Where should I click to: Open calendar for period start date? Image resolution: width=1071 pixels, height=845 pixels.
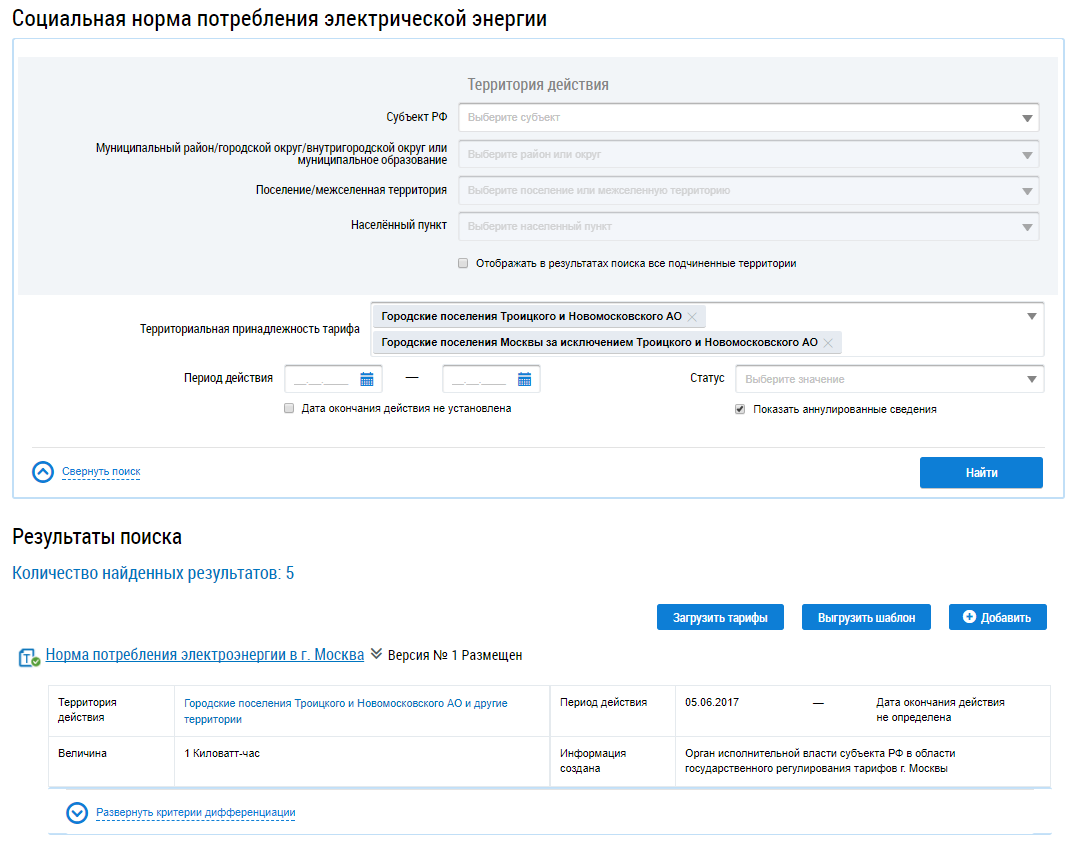(367, 379)
